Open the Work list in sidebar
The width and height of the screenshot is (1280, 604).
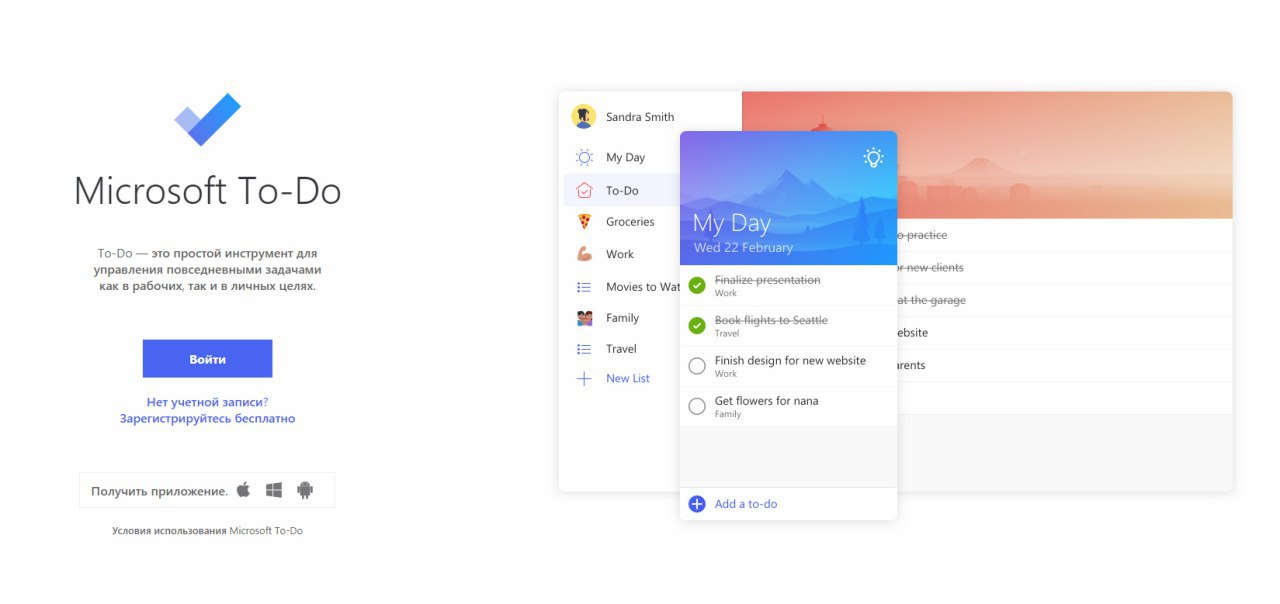620,254
